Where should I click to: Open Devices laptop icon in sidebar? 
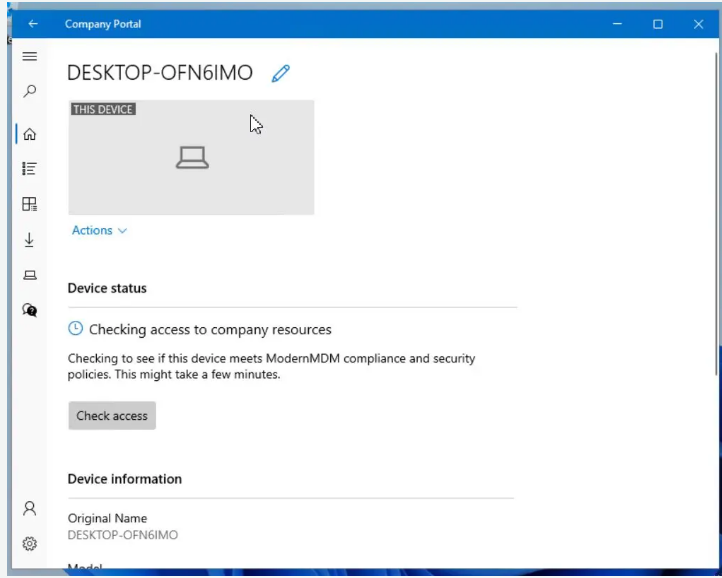(x=29, y=275)
